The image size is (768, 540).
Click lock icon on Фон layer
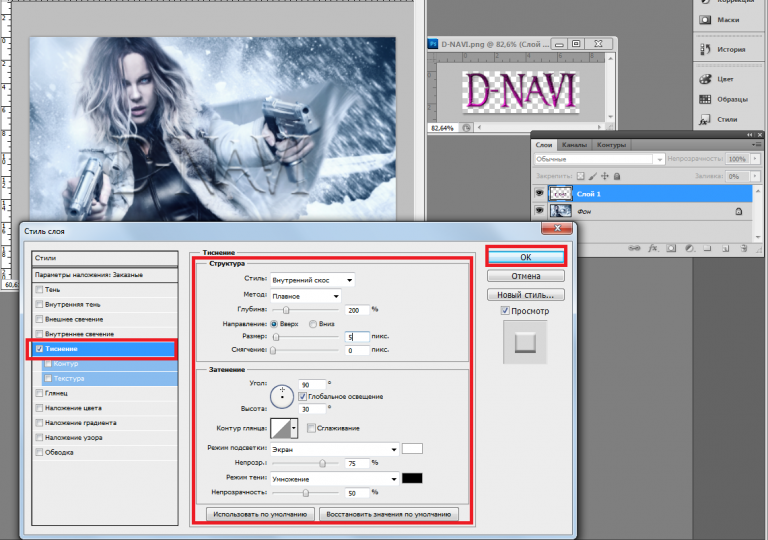[739, 211]
